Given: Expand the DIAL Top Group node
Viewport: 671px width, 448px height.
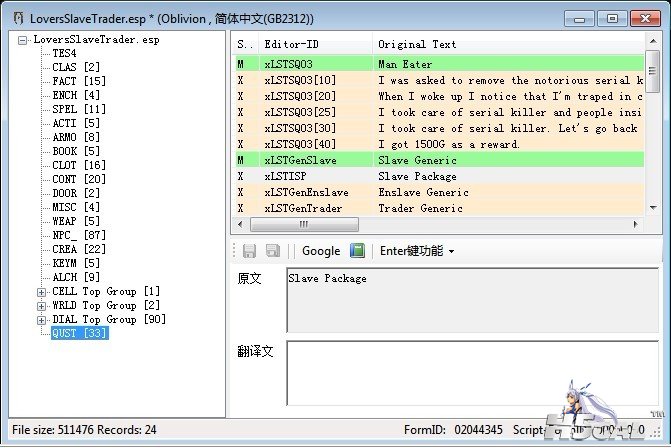Looking at the screenshot, I should 41,319.
